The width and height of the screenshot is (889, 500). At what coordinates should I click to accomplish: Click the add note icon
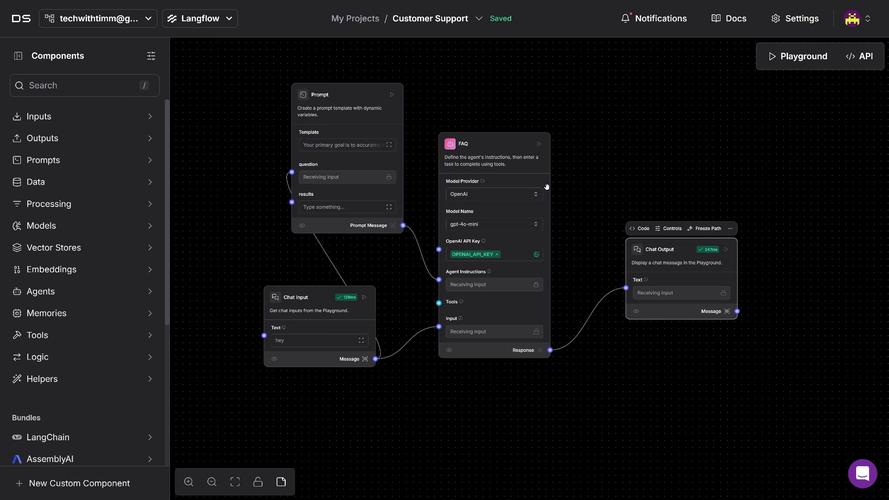click(281, 482)
